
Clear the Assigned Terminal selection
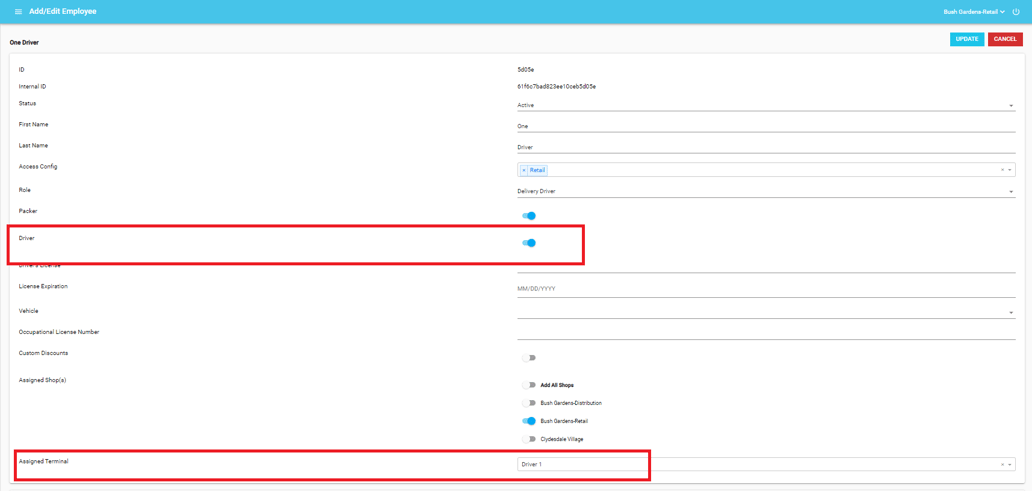pos(1002,465)
